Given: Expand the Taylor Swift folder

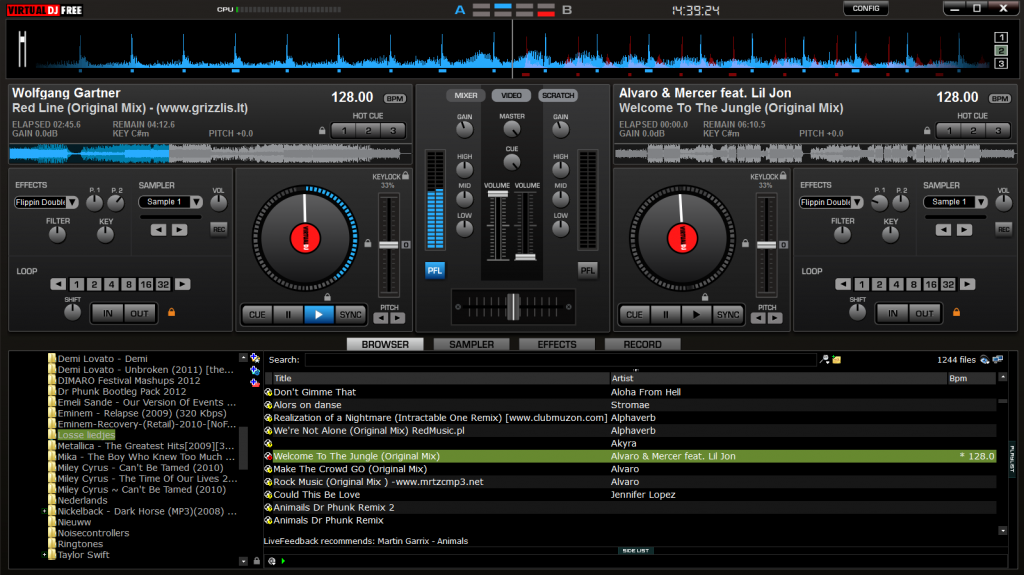Looking at the screenshot, I should tap(44, 555).
